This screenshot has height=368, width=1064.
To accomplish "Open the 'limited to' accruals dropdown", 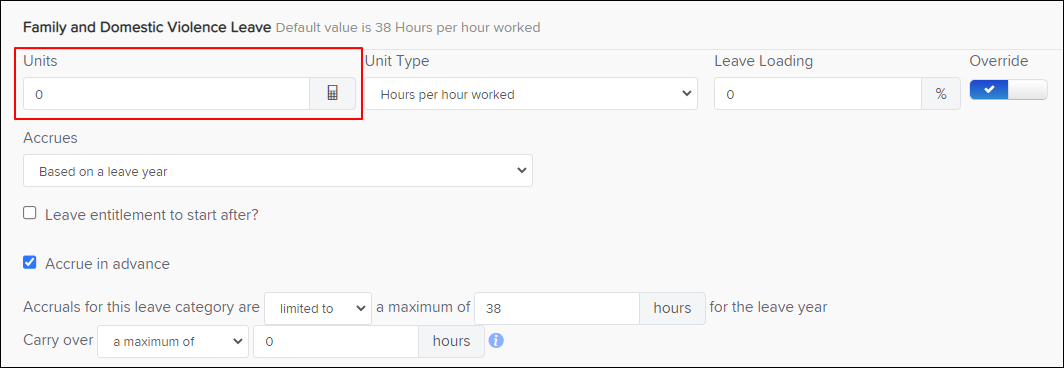I will pos(318,308).
